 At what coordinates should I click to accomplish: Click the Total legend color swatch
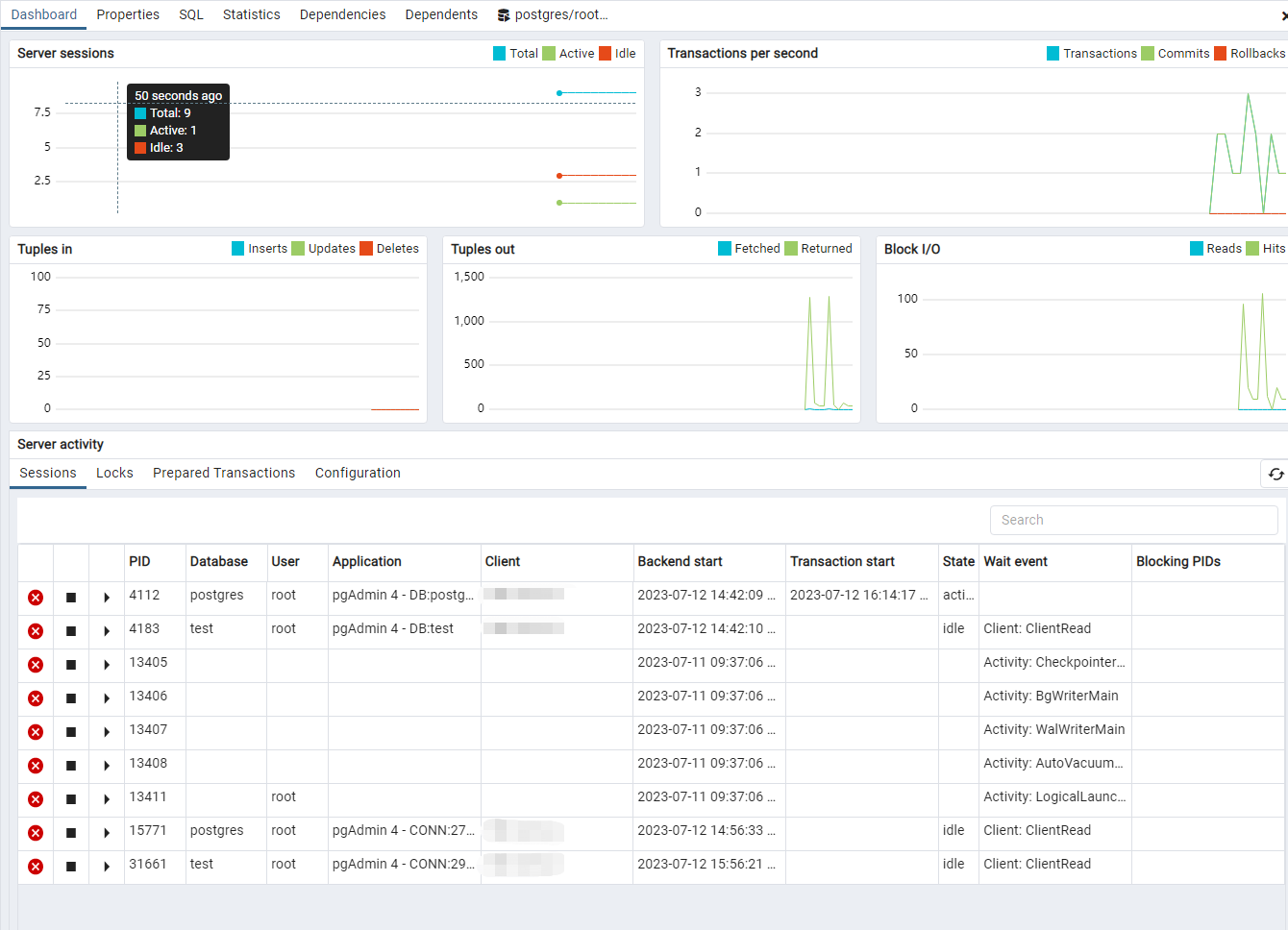click(499, 54)
